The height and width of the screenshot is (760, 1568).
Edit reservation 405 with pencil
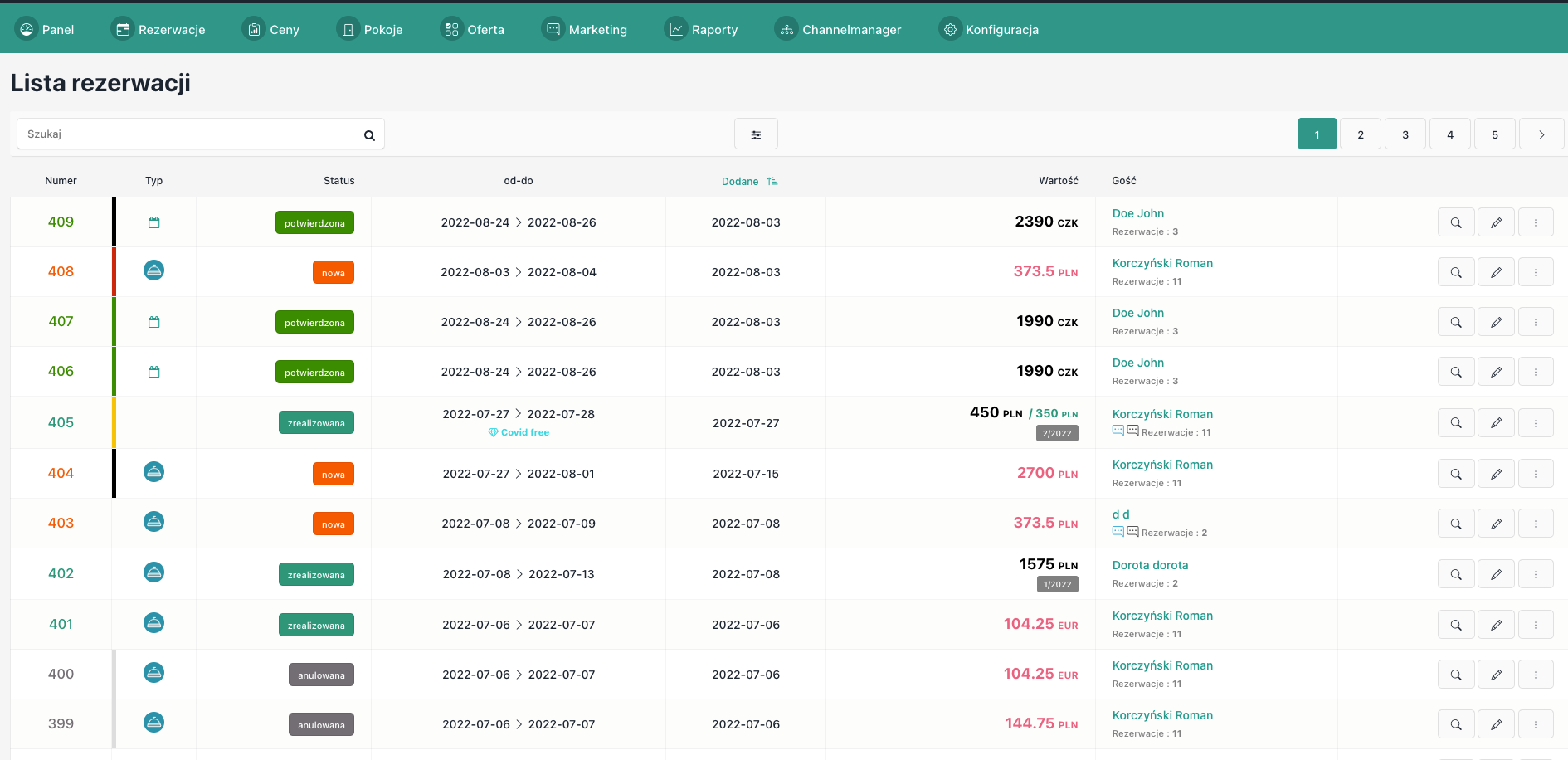(1496, 422)
